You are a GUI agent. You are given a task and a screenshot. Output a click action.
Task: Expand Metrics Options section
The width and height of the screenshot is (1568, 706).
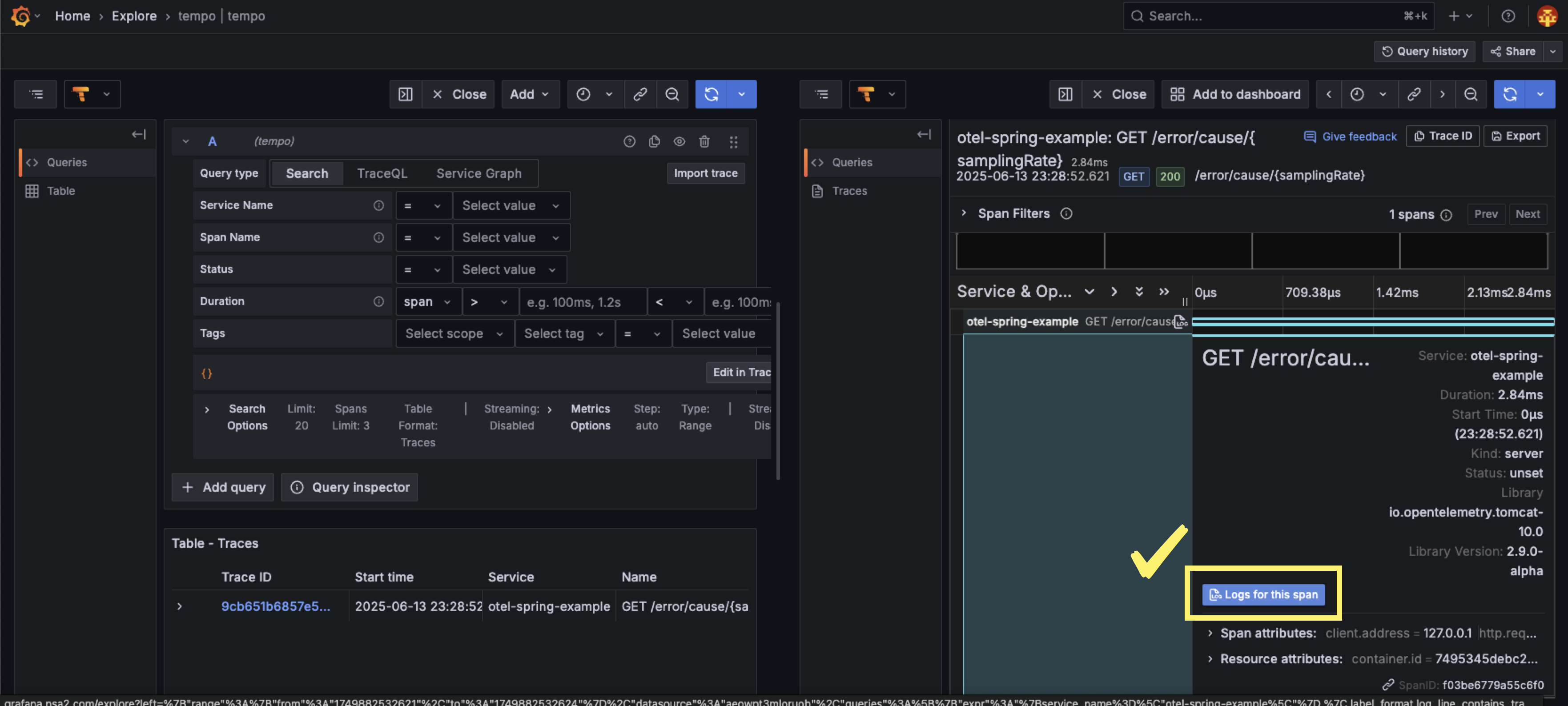pos(549,409)
